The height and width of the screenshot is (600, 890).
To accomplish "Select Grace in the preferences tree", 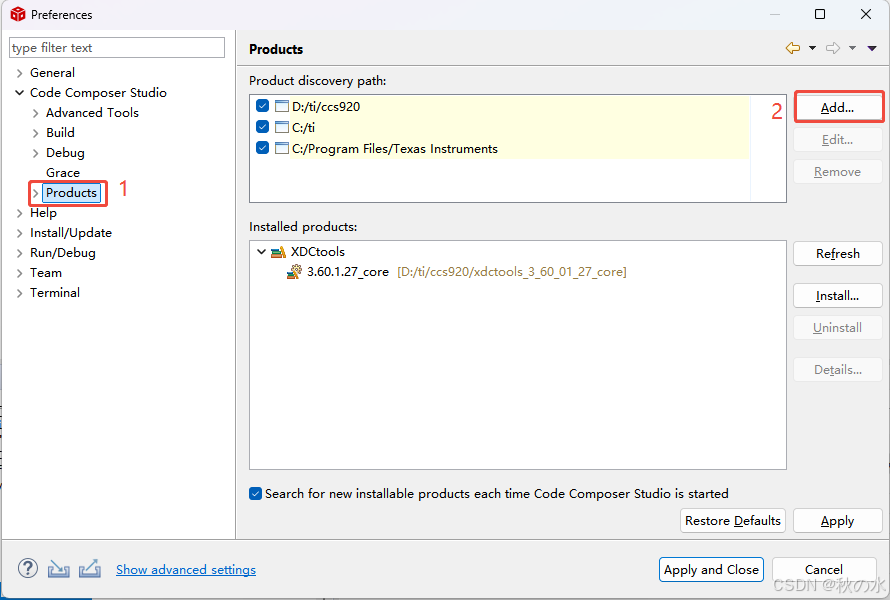I will (x=63, y=173).
